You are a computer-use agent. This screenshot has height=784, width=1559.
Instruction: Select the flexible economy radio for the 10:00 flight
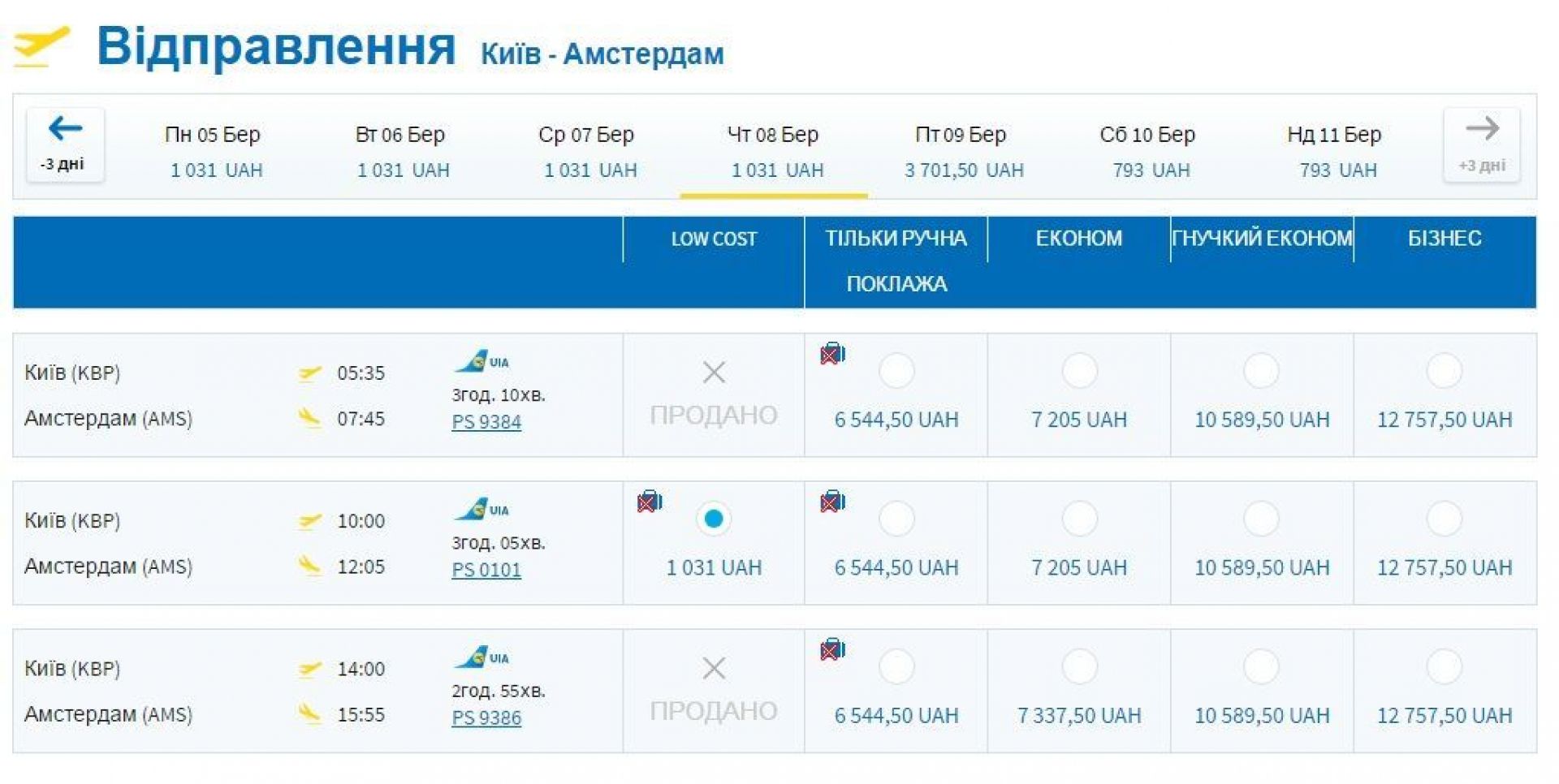click(x=1261, y=519)
